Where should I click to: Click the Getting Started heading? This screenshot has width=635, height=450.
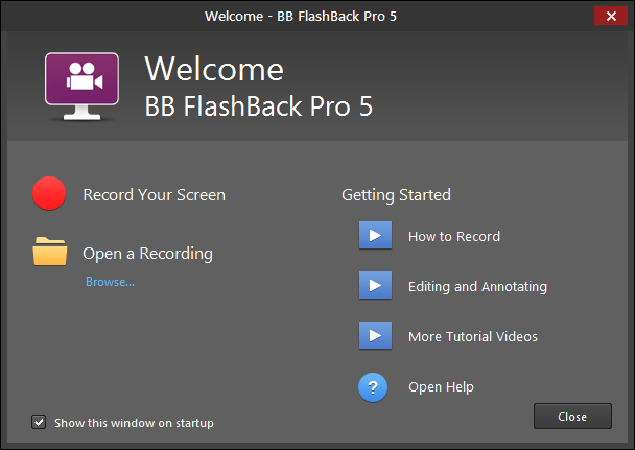click(396, 195)
